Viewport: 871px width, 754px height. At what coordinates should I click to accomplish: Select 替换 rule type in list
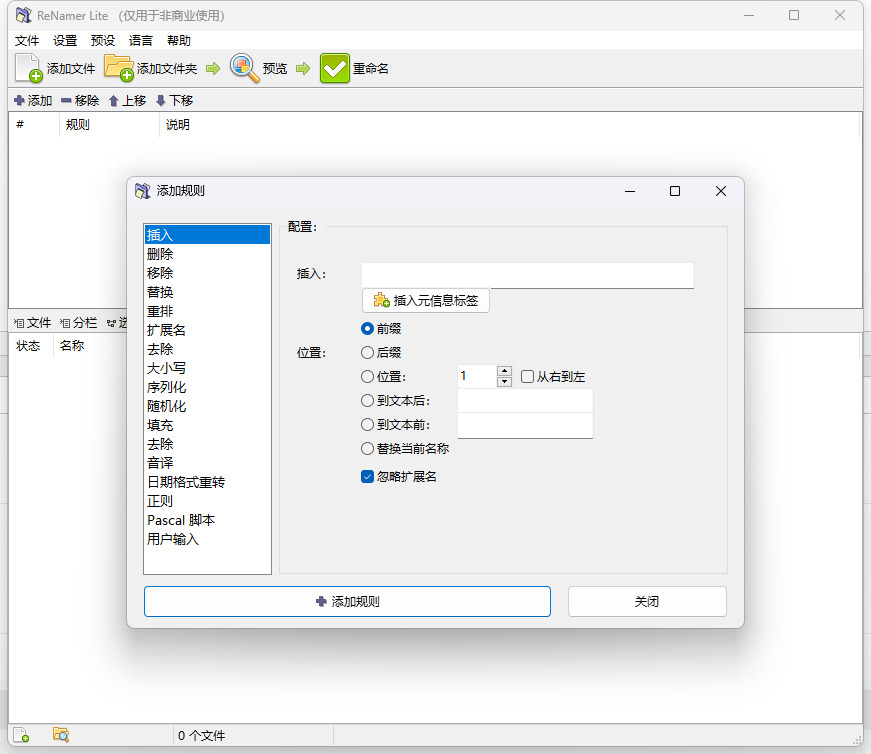(x=207, y=292)
